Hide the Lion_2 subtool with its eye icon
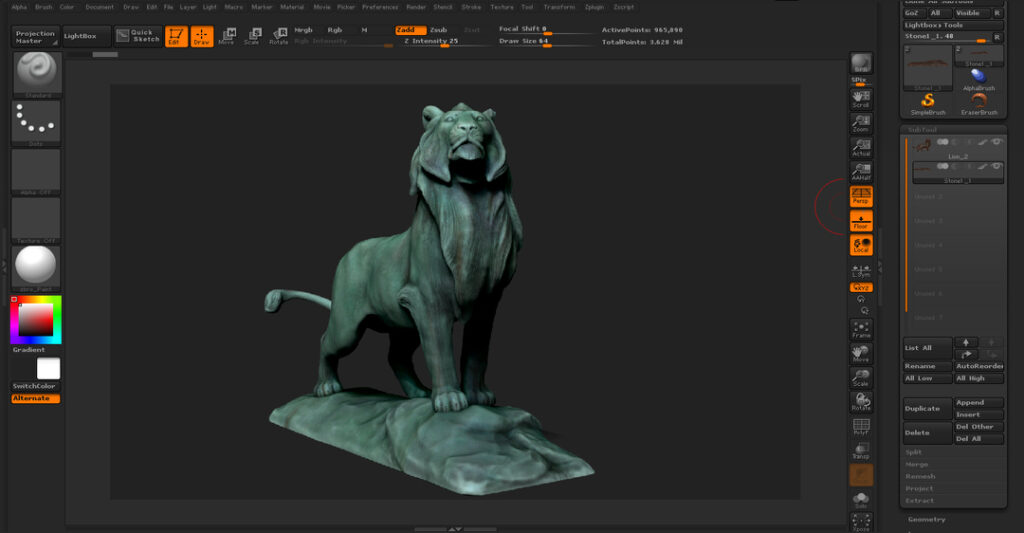The height and width of the screenshot is (533, 1024). 997,143
